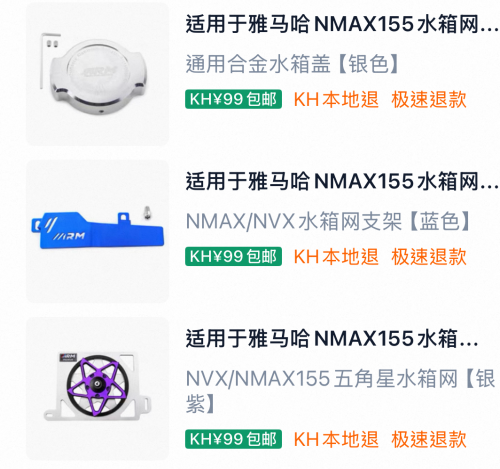
Task: Tap 极速退款 label on blue bracket item
Action: point(429,256)
